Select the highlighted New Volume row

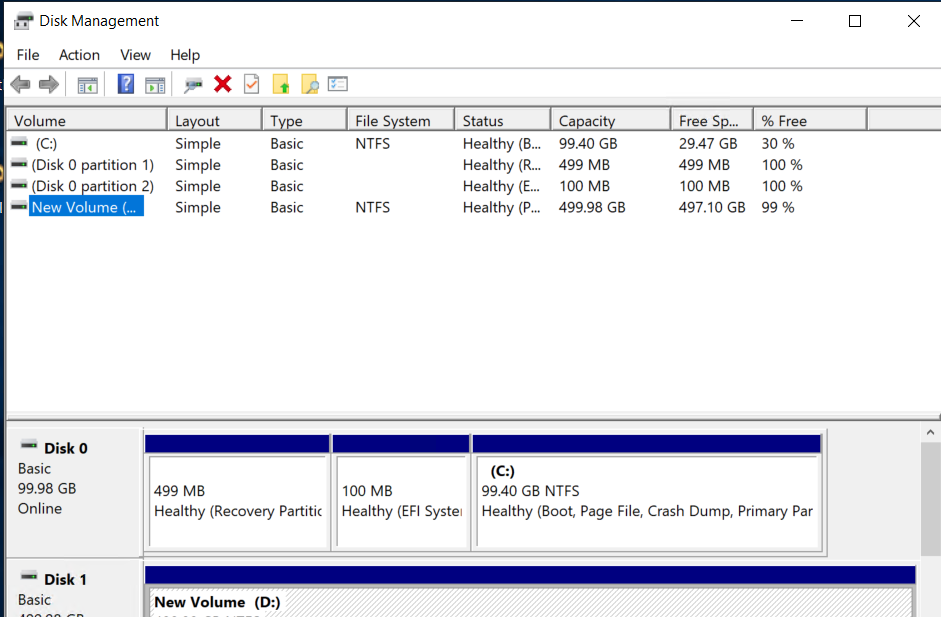click(437, 207)
